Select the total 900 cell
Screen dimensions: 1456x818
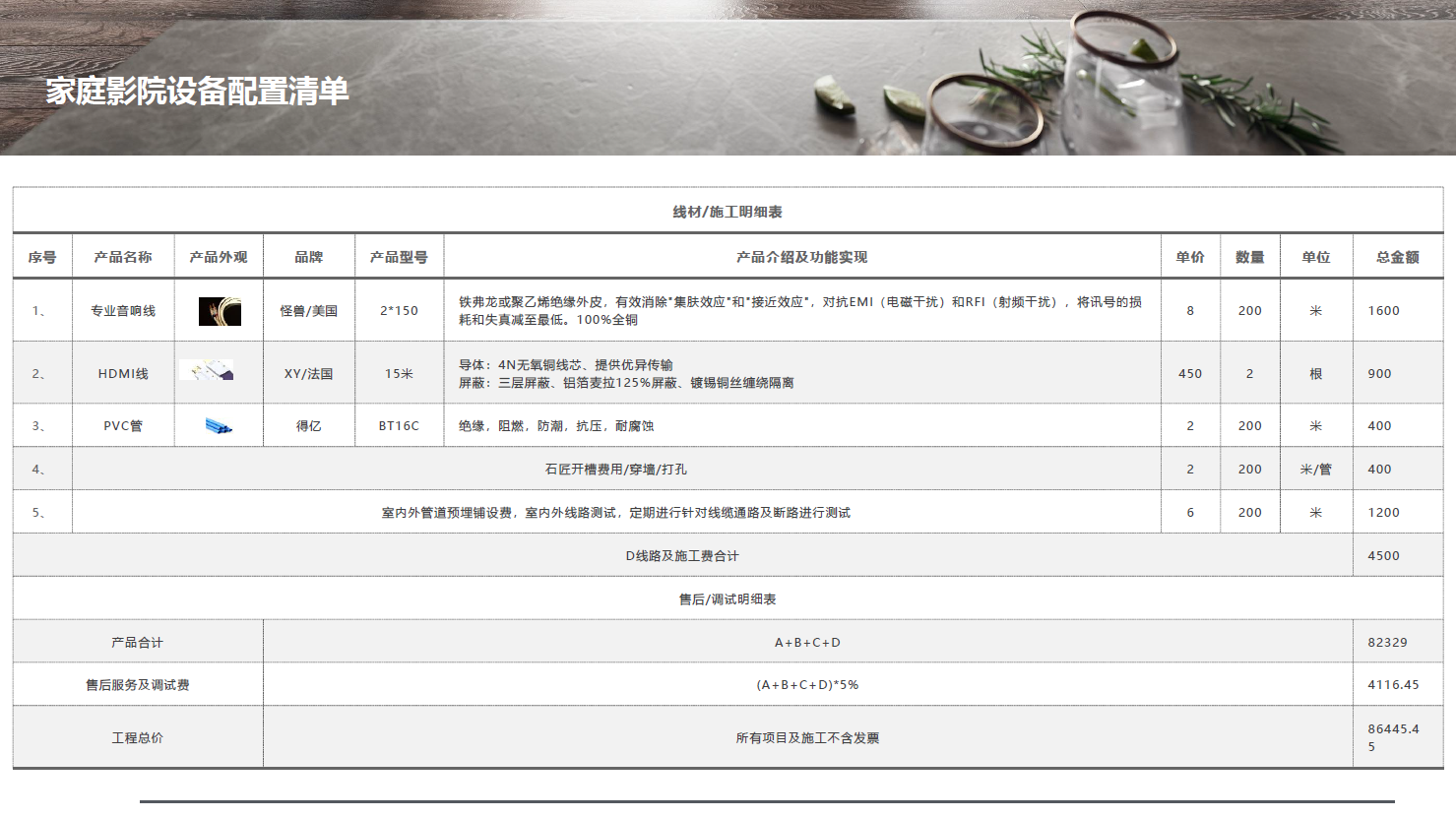point(1398,374)
